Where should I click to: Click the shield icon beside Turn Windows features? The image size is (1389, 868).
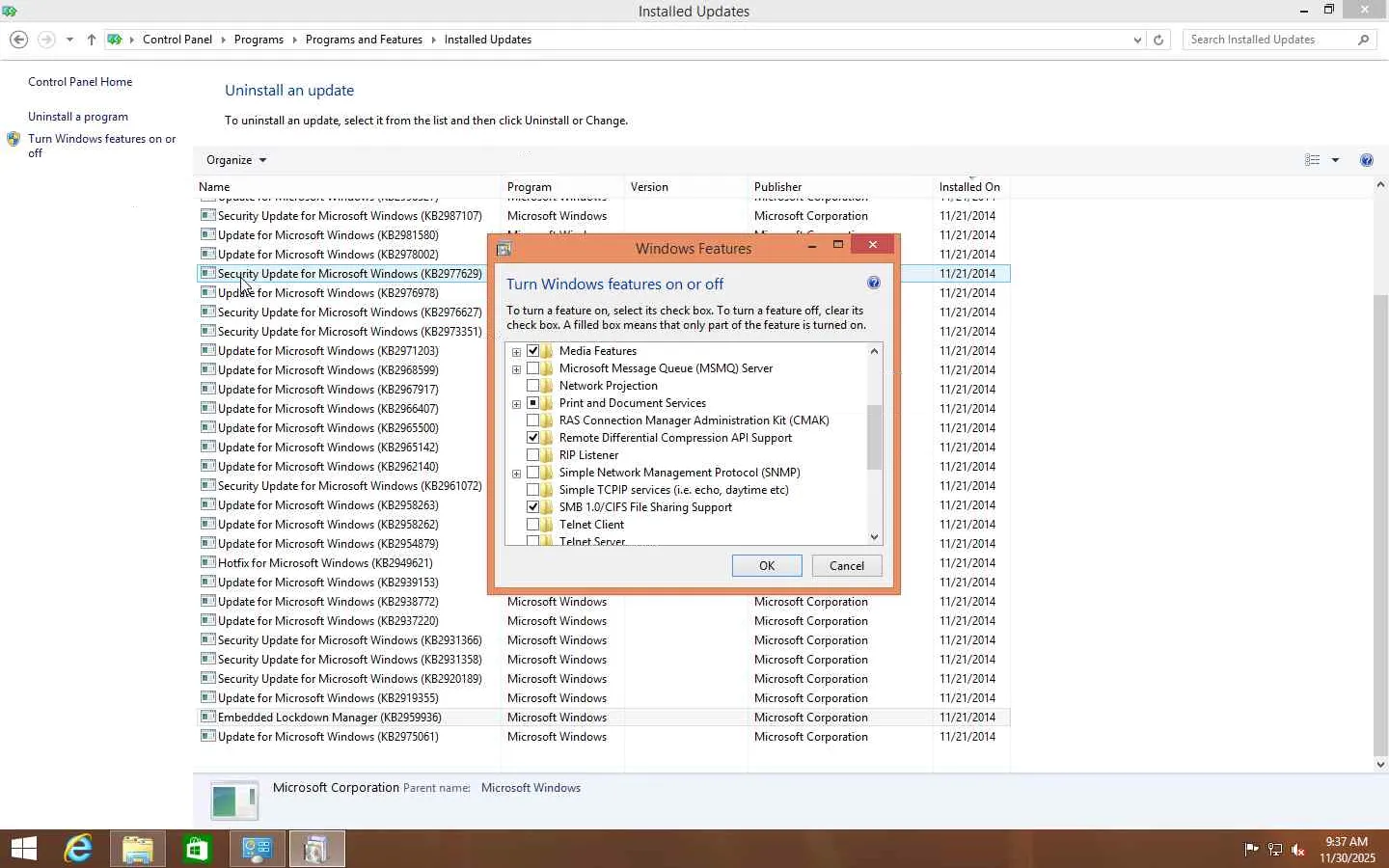click(14, 139)
